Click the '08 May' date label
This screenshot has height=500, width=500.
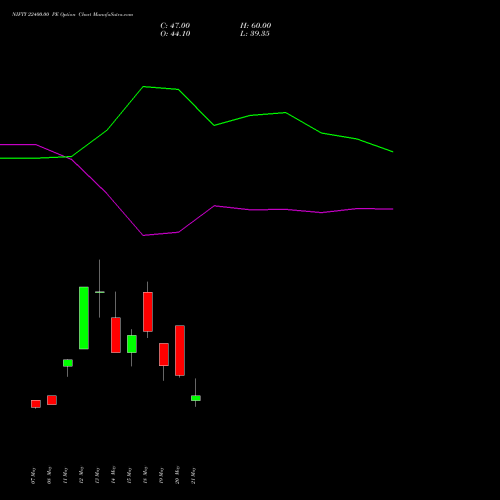(x=49, y=476)
